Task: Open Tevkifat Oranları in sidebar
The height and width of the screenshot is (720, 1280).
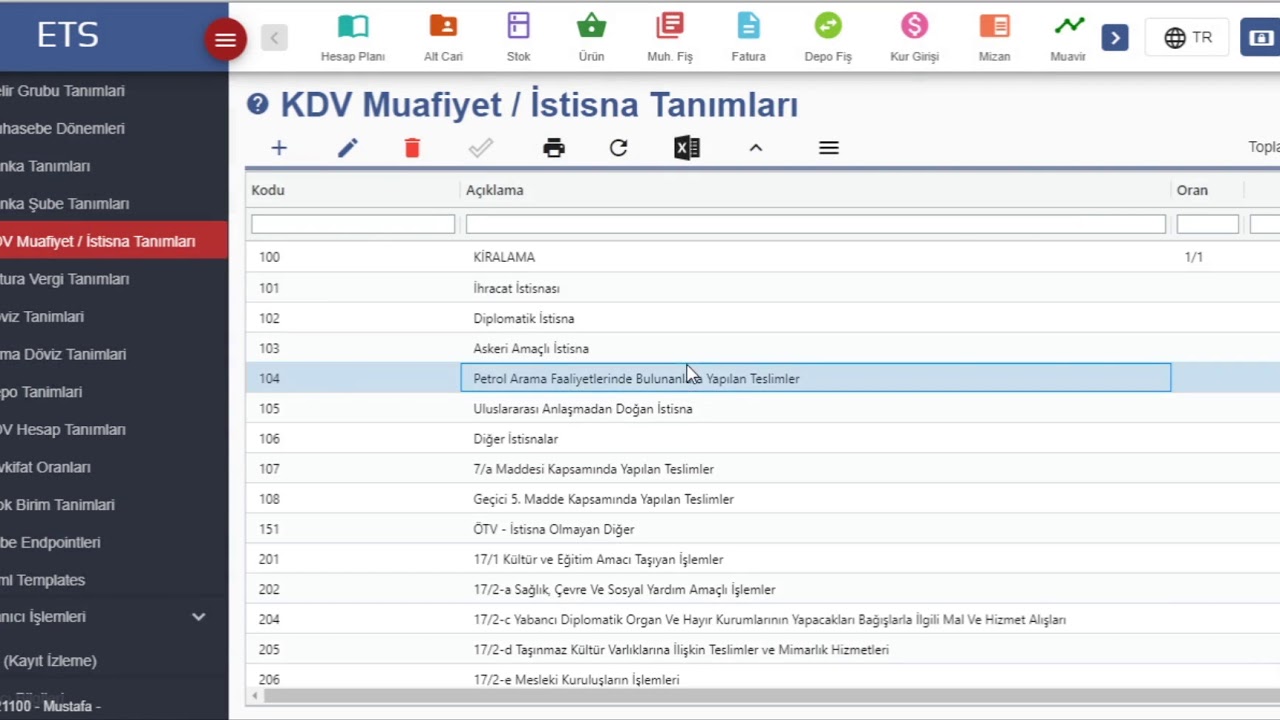Action: click(114, 467)
